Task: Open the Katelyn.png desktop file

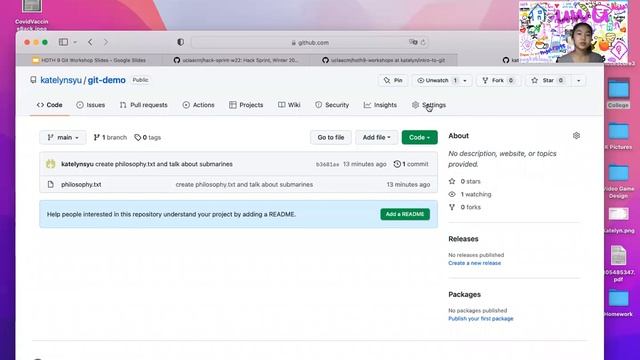Action: coord(619,220)
